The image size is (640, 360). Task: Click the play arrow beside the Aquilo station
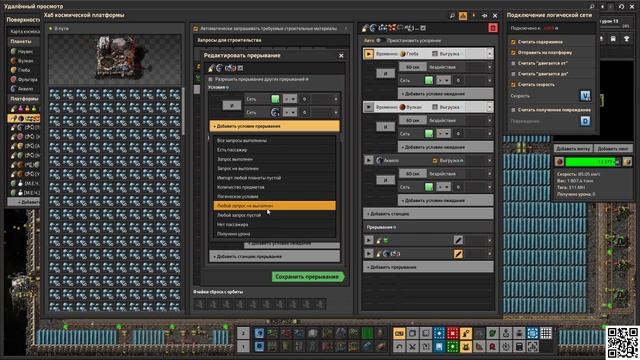point(369,160)
